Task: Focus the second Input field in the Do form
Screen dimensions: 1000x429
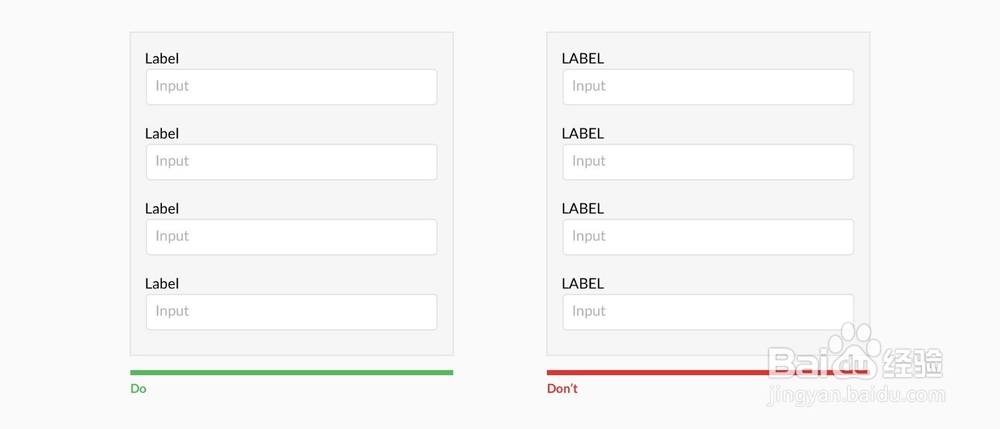Action: point(291,162)
